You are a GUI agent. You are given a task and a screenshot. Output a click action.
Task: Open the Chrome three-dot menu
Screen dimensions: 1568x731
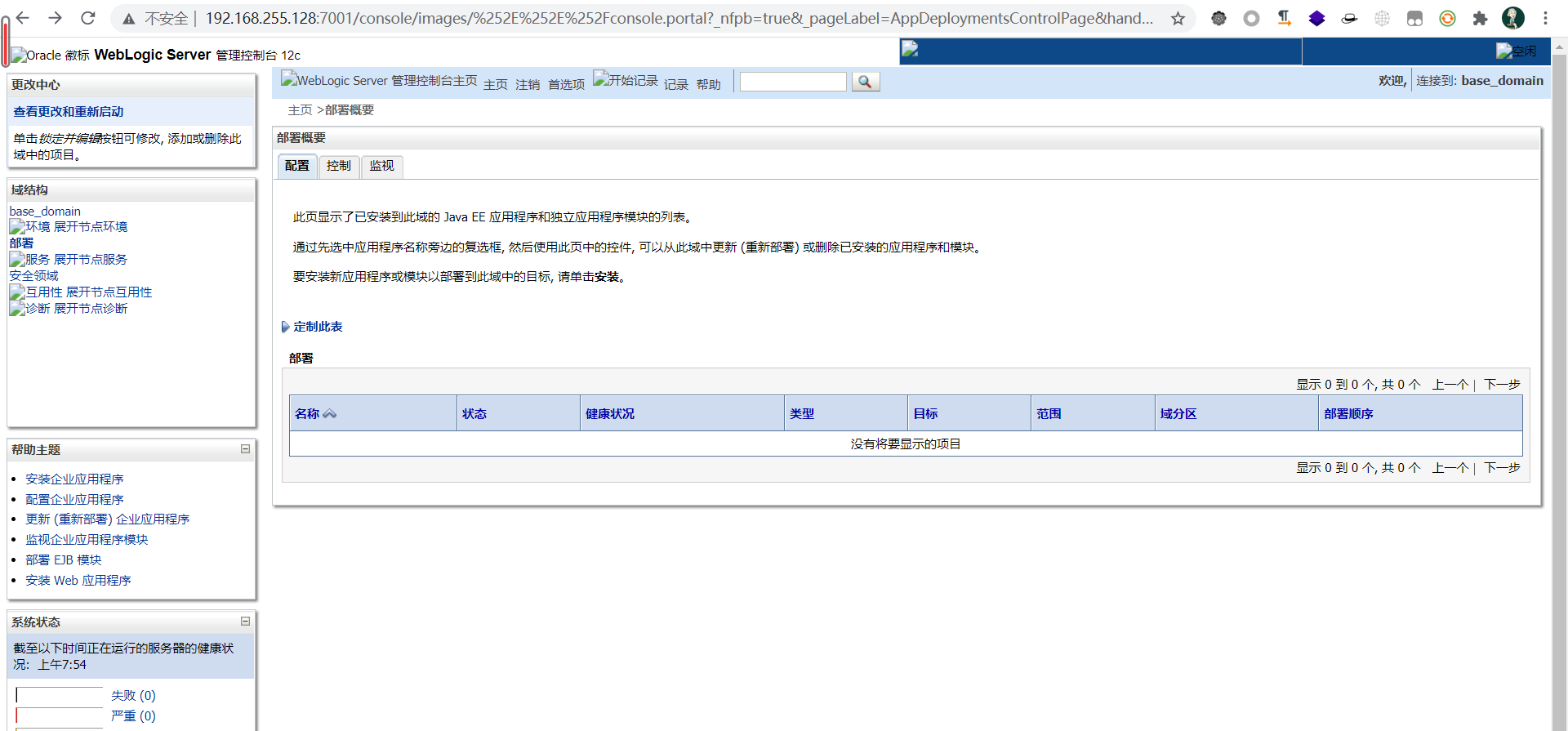[x=1545, y=18]
